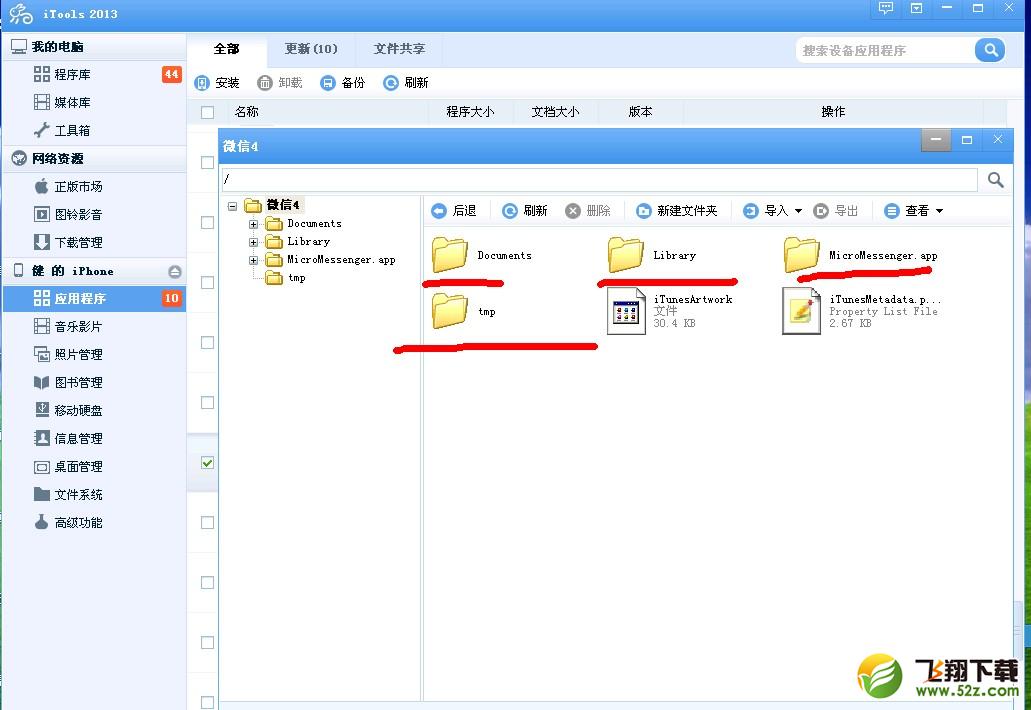Uncheck the checked app row checkbox

point(207,463)
